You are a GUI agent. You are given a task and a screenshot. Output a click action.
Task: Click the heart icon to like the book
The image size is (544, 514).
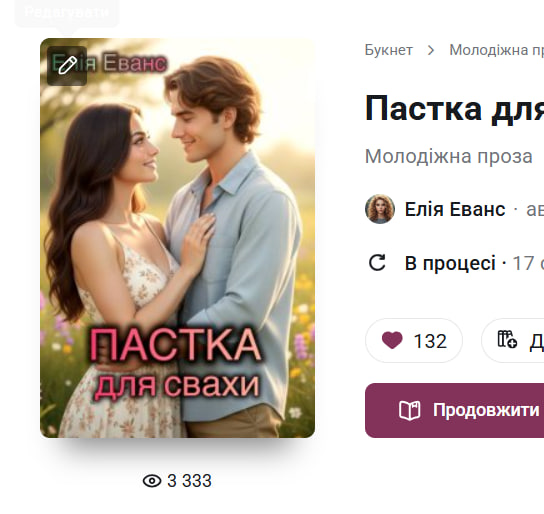[x=392, y=340]
